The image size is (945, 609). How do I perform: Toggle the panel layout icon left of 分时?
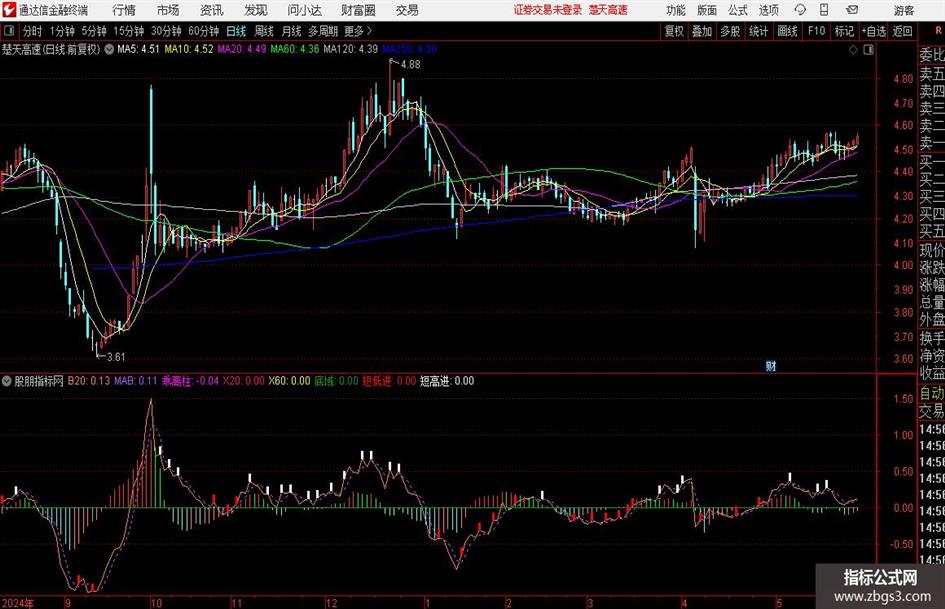pyautogui.click(x=9, y=31)
